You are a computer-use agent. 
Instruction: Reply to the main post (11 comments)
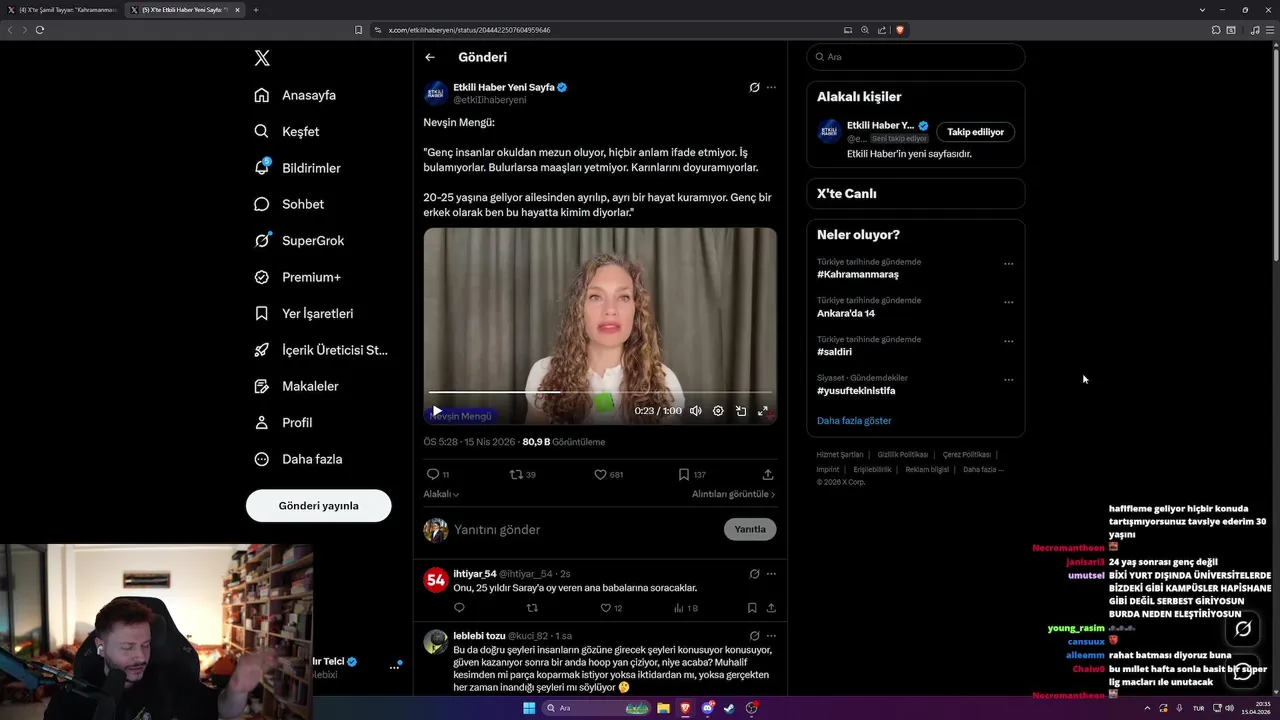tap(437, 474)
